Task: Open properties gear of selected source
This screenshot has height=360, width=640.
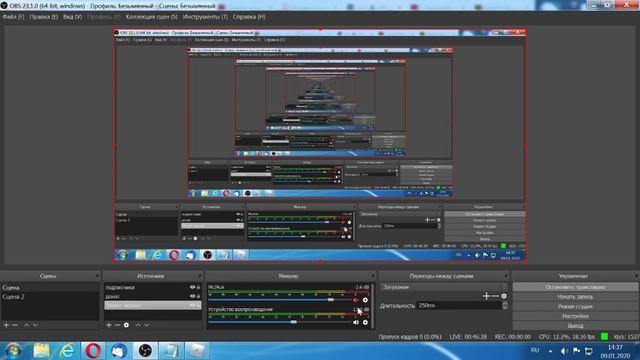Action: click(127, 325)
